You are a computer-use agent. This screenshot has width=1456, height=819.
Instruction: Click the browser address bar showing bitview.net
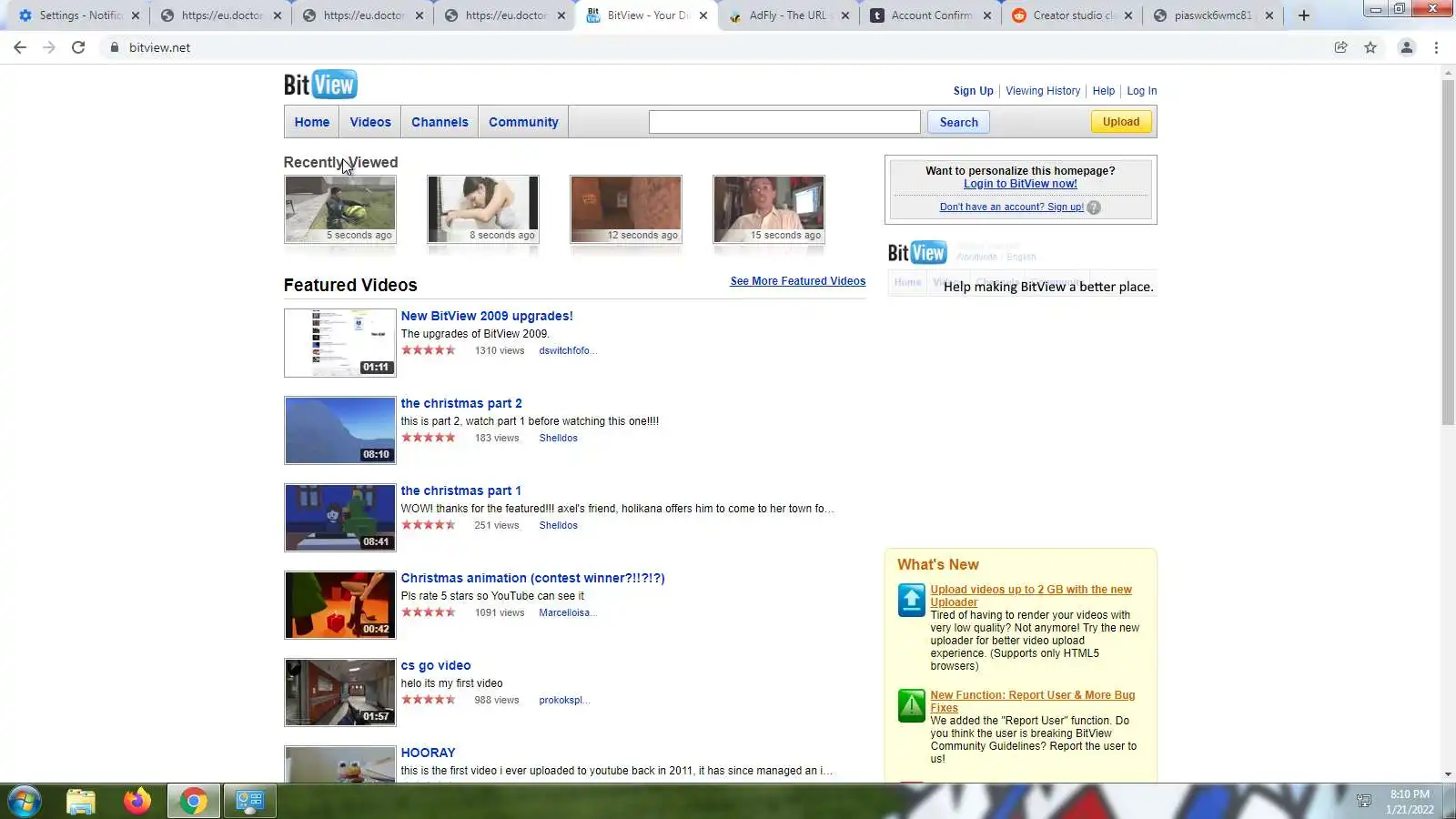point(710,47)
